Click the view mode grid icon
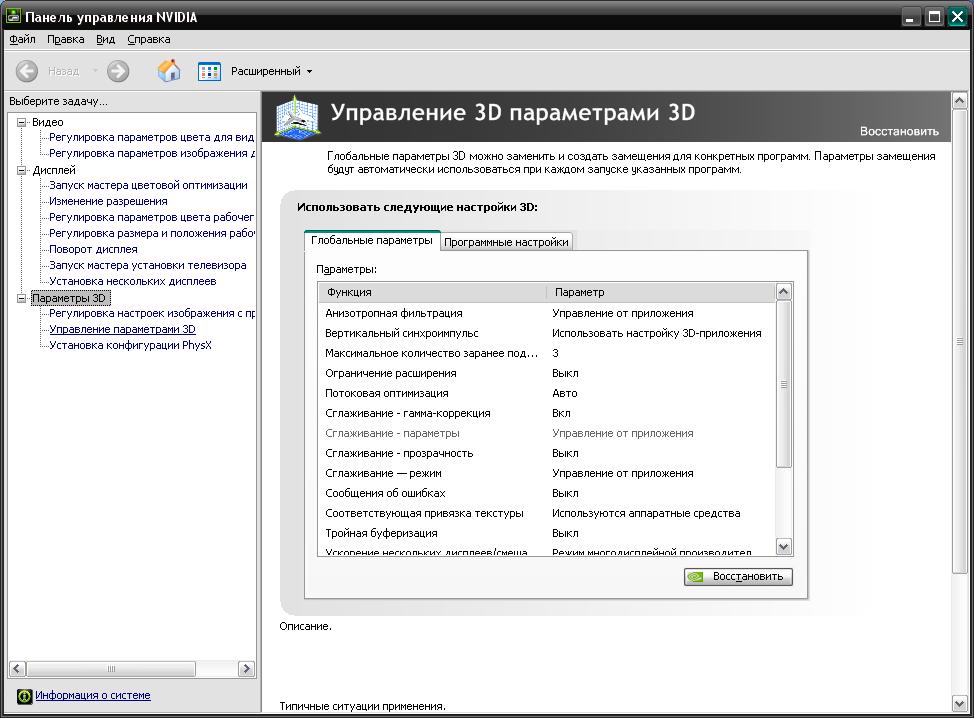The width and height of the screenshot is (974, 718). pyautogui.click(x=209, y=71)
